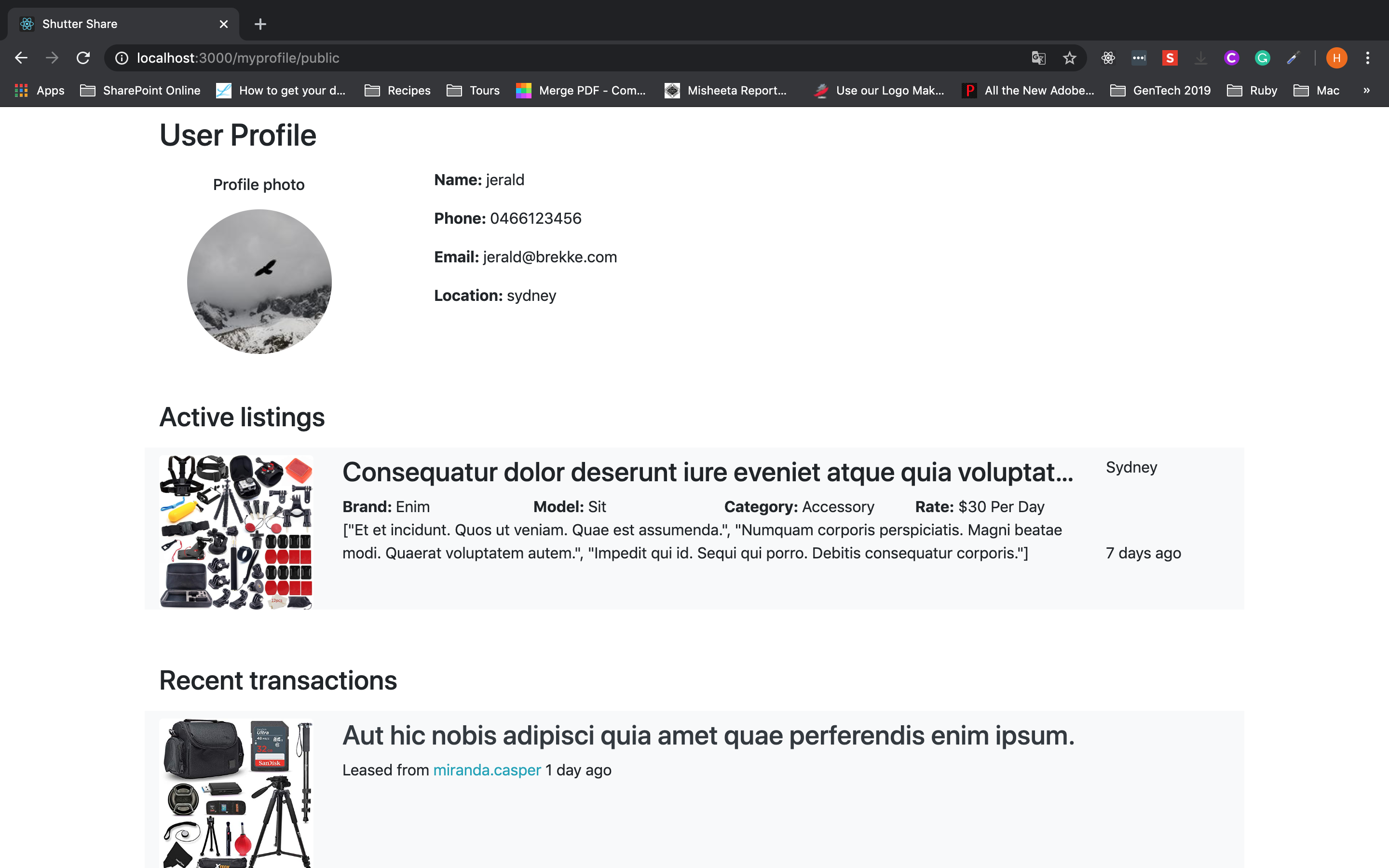1389x868 pixels.
Task: Click the forward navigation icon
Action: [52, 57]
